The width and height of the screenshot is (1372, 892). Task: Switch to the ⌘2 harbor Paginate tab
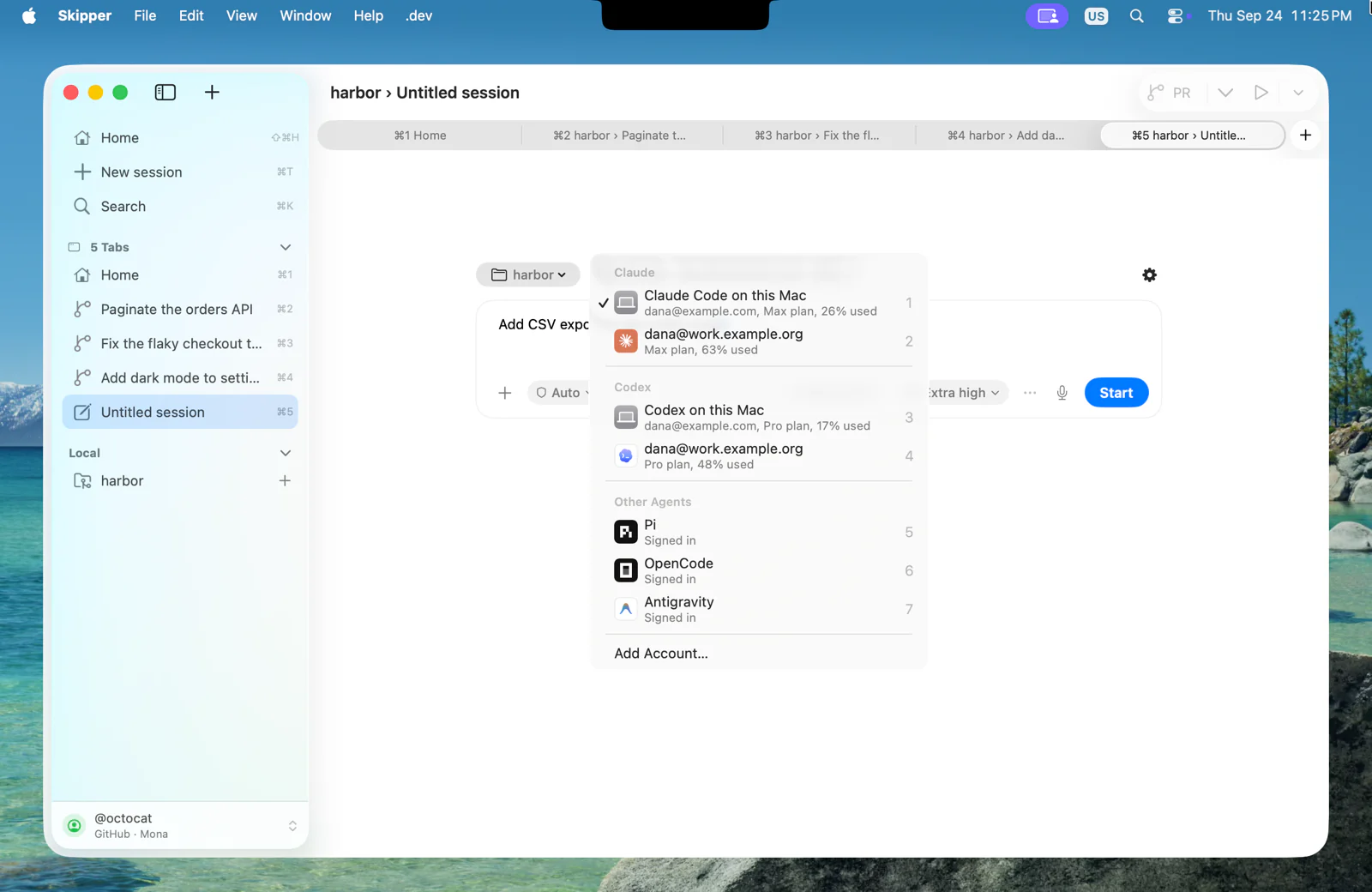pyautogui.click(x=619, y=136)
